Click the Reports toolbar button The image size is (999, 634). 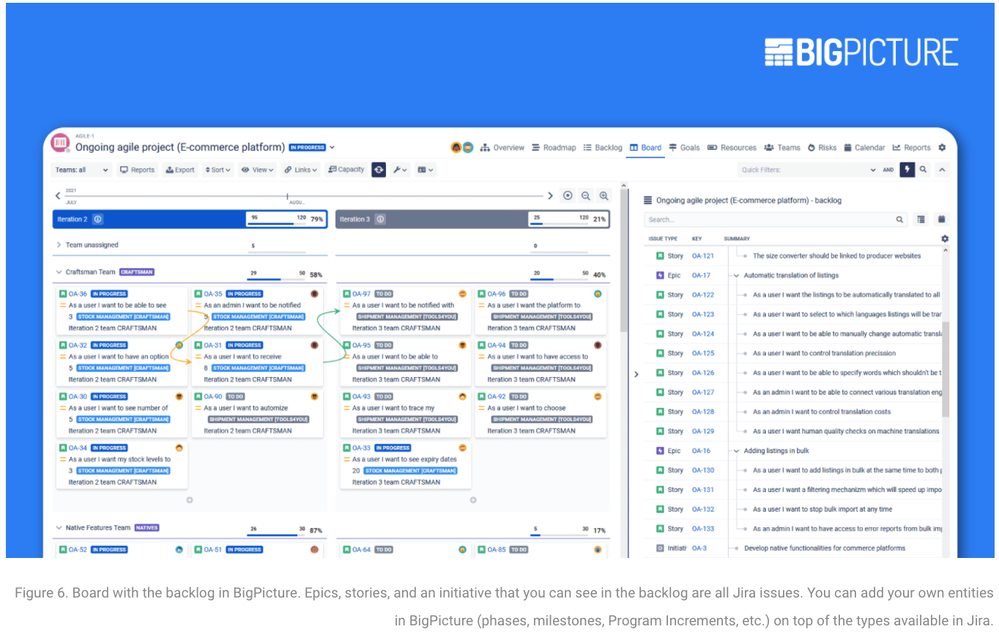[137, 170]
